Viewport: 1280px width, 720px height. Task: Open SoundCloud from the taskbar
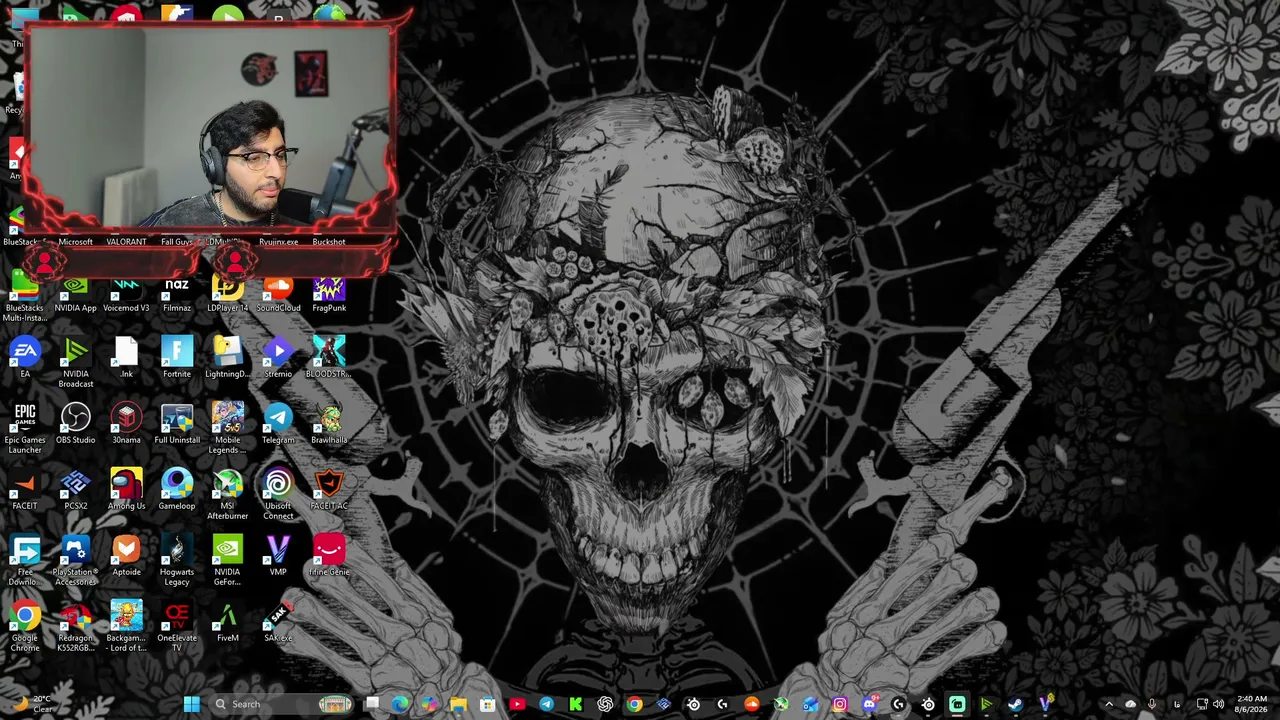coord(751,704)
